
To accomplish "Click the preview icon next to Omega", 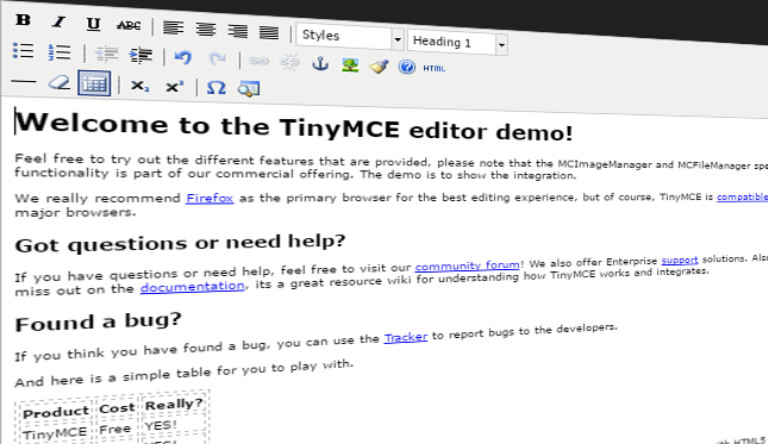I will point(248,89).
